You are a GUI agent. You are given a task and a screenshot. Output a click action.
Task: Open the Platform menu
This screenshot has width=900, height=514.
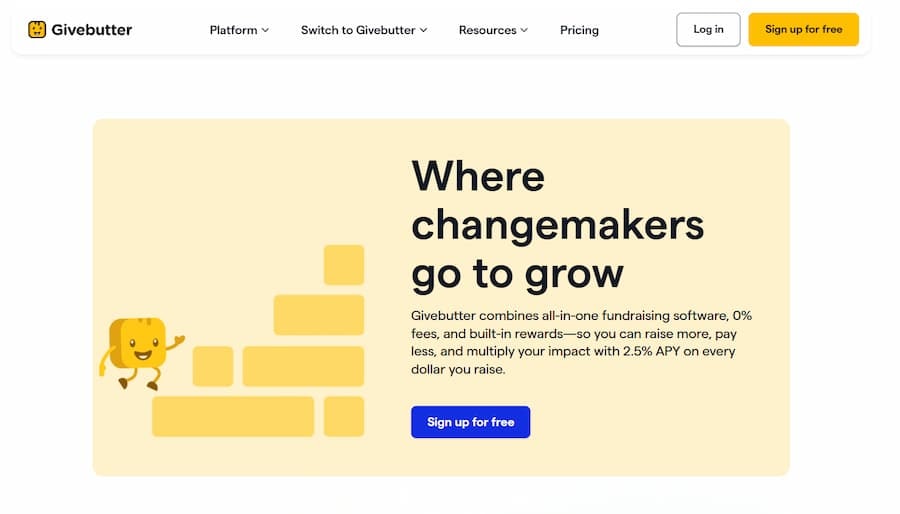(233, 30)
